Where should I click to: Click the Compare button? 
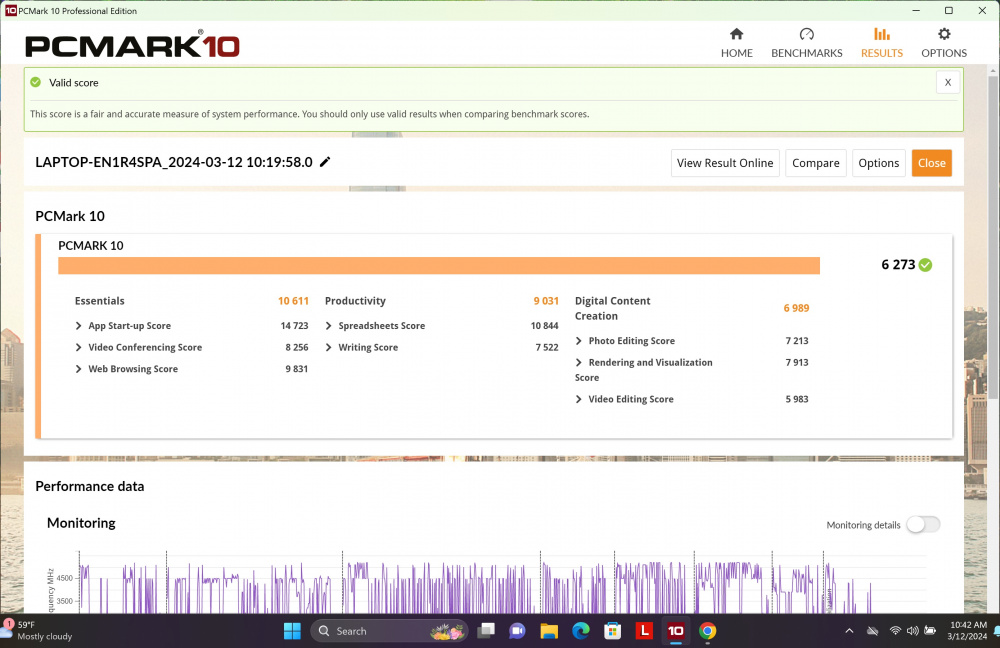816,163
